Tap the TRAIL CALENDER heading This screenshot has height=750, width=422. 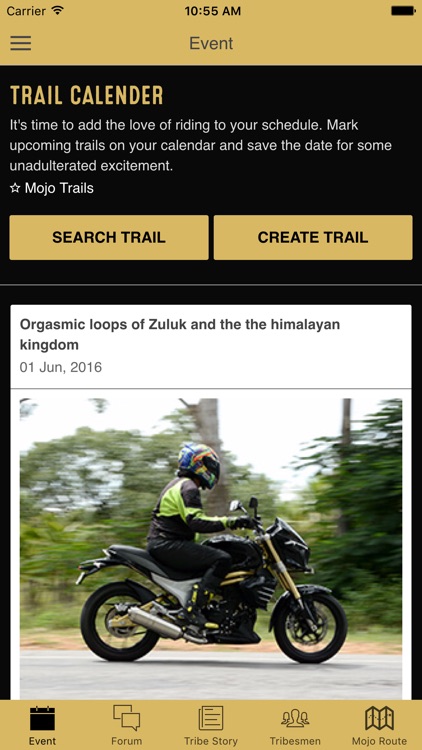(x=87, y=95)
